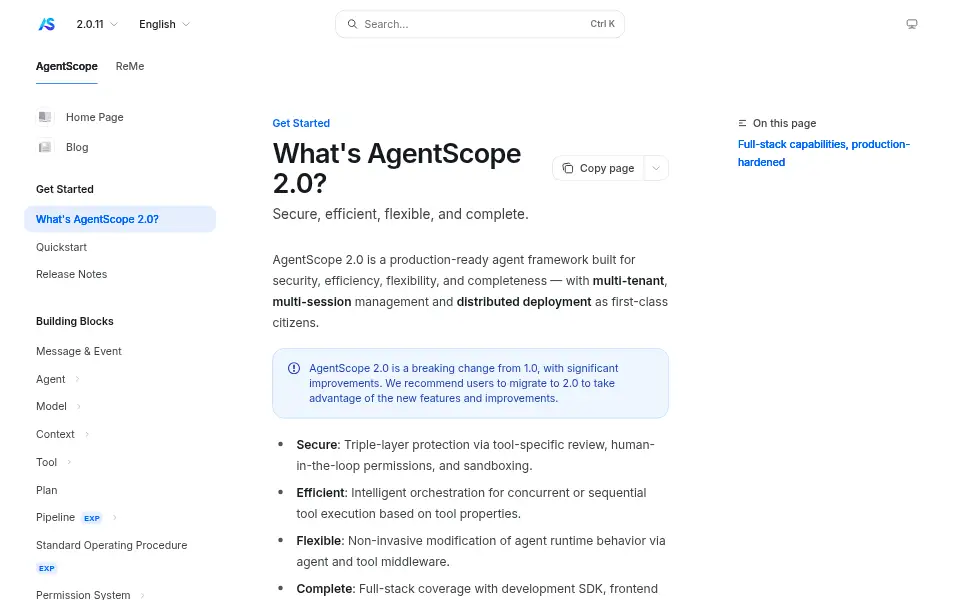Image resolution: width=960 pixels, height=600 pixels.
Task: Click the bold 'Efficient' bullet text
Action: tap(321, 493)
